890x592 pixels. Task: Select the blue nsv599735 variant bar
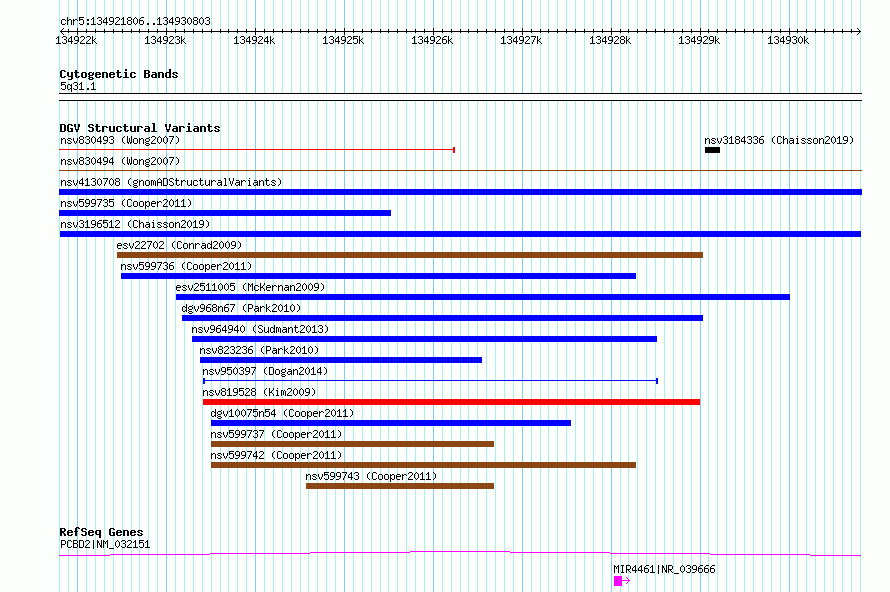click(x=225, y=213)
